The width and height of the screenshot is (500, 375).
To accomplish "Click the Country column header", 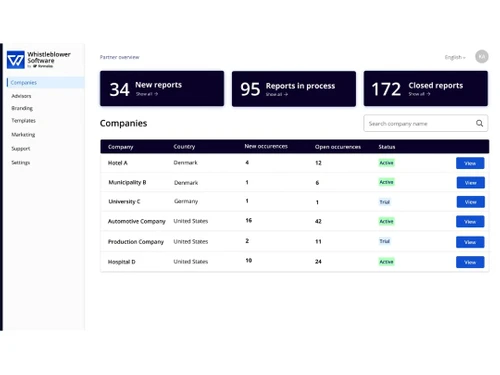I will click(184, 147).
